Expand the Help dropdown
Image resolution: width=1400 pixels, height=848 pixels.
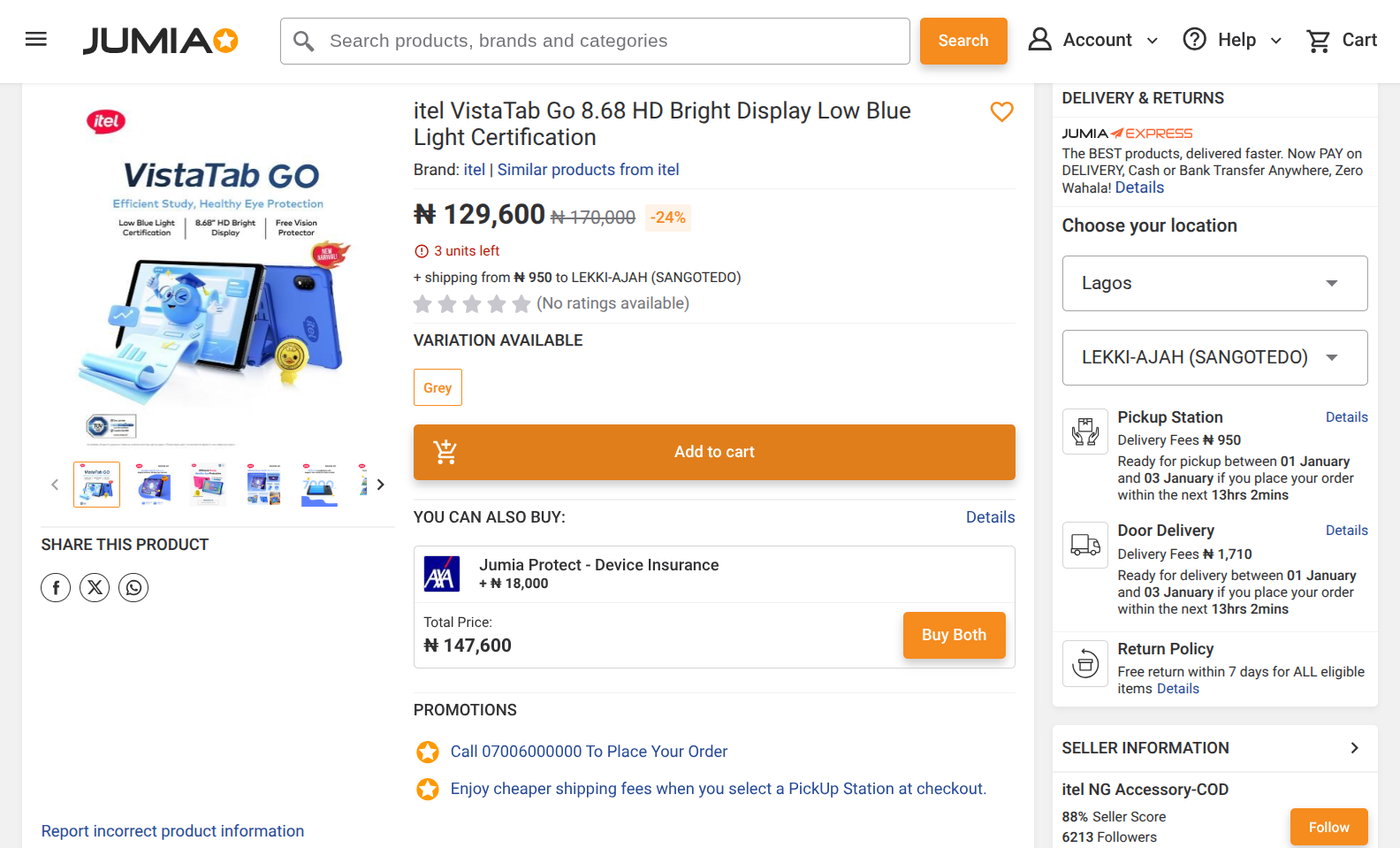[x=1232, y=41]
